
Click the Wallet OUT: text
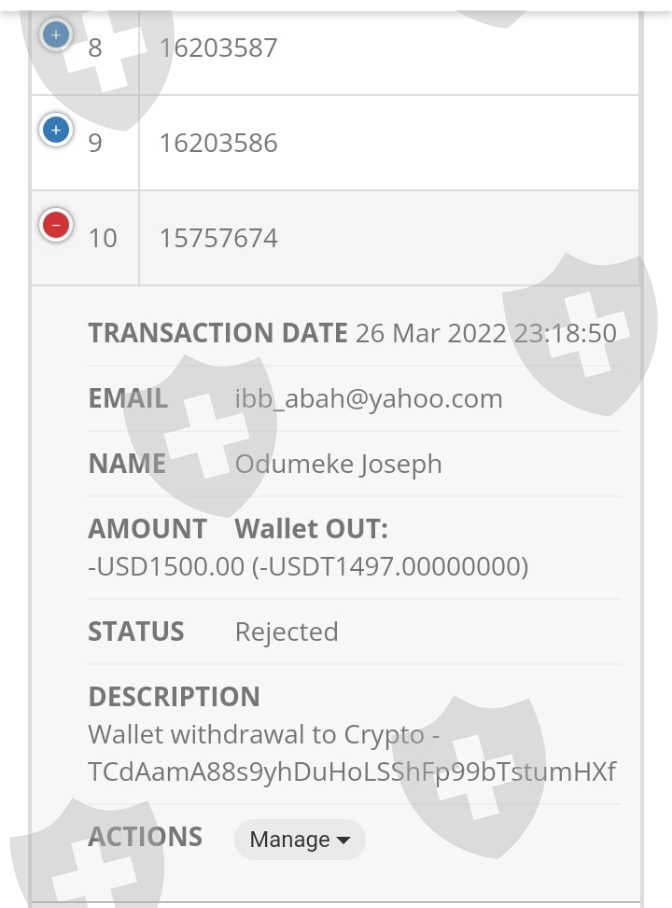pyautogui.click(x=311, y=529)
